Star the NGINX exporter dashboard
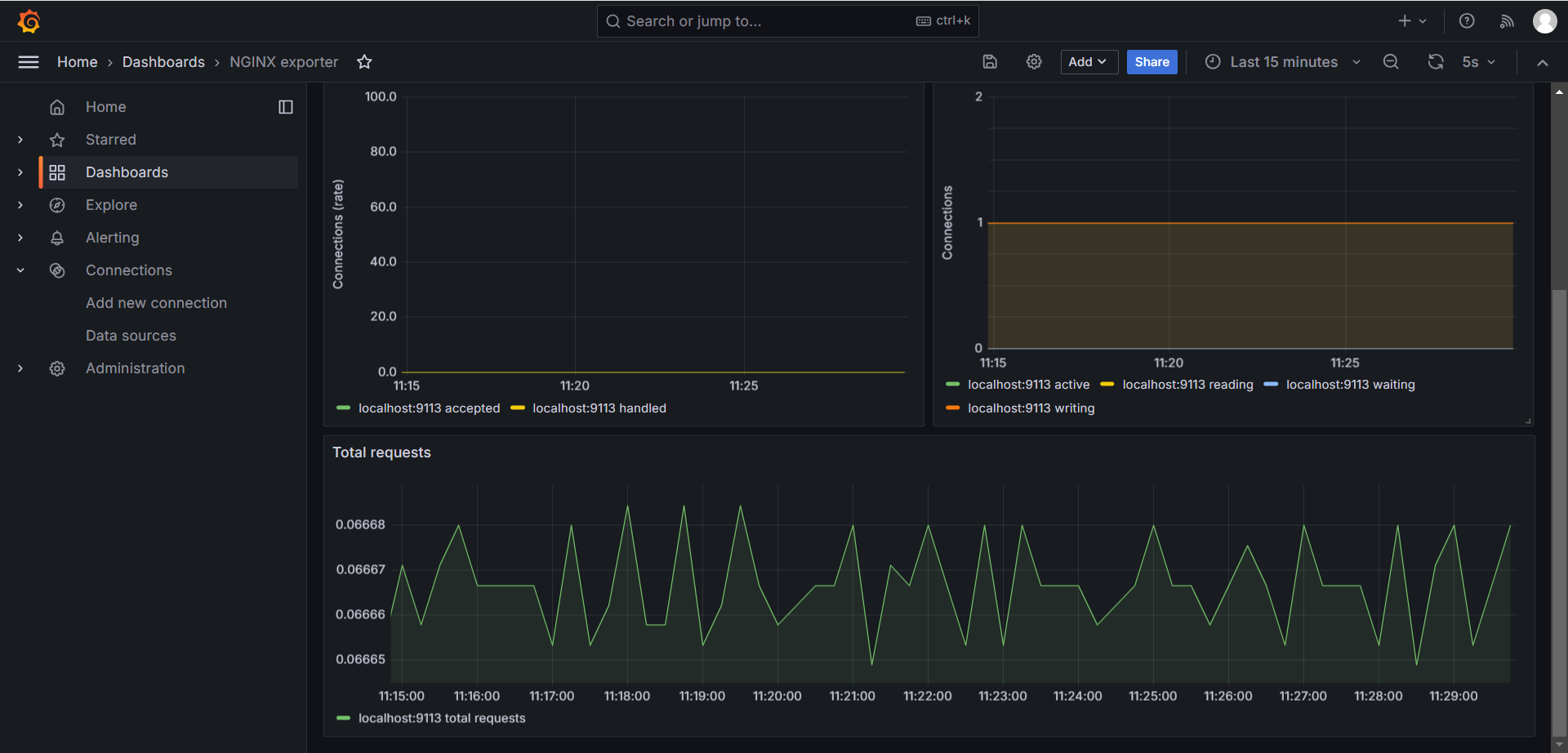Viewport: 1568px width, 753px height. tap(364, 62)
